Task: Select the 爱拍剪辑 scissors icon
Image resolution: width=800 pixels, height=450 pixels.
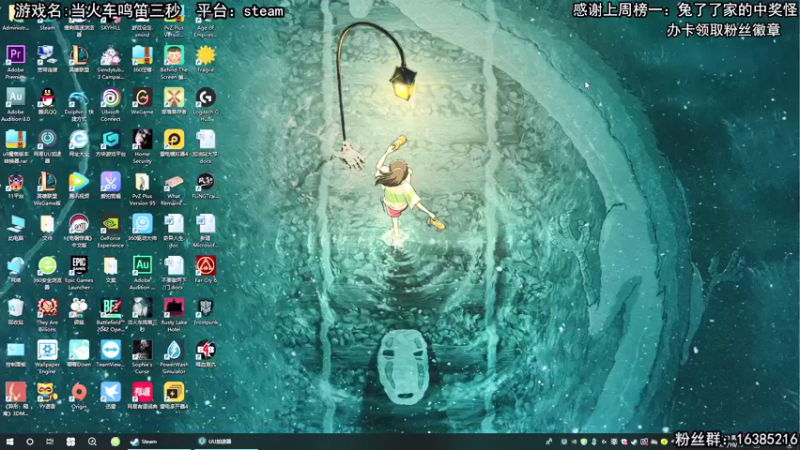Action: 110,182
